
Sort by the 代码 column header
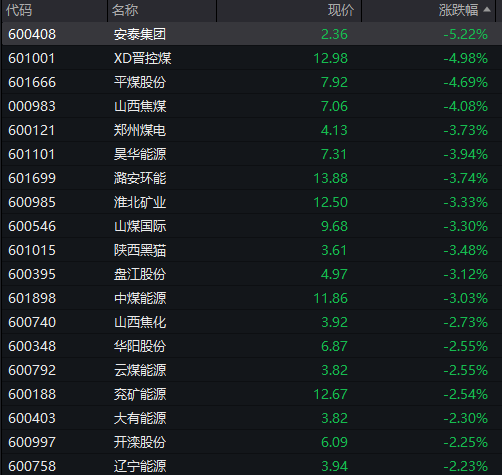19,10
